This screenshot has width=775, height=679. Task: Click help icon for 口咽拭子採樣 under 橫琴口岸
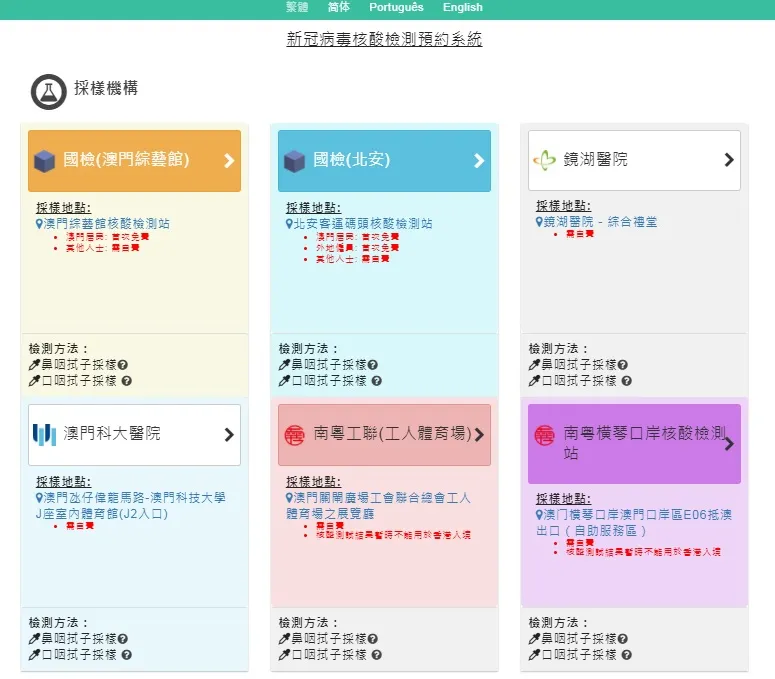(627, 655)
